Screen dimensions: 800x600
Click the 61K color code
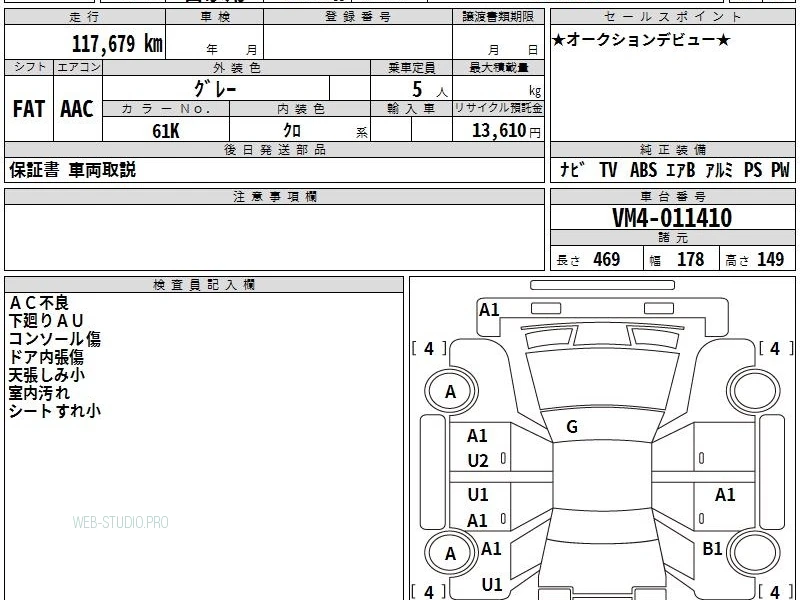(166, 131)
